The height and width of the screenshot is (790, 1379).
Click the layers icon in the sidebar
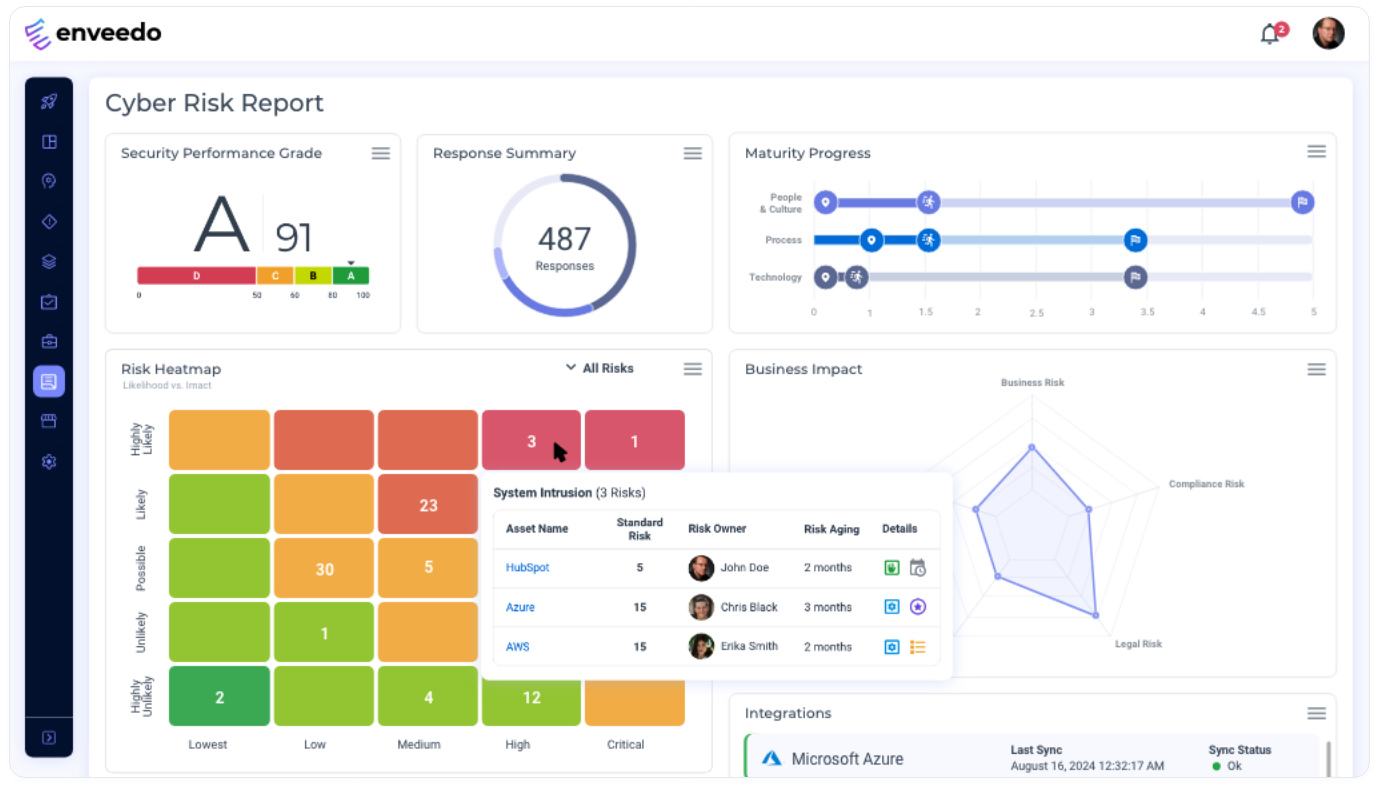(48, 261)
